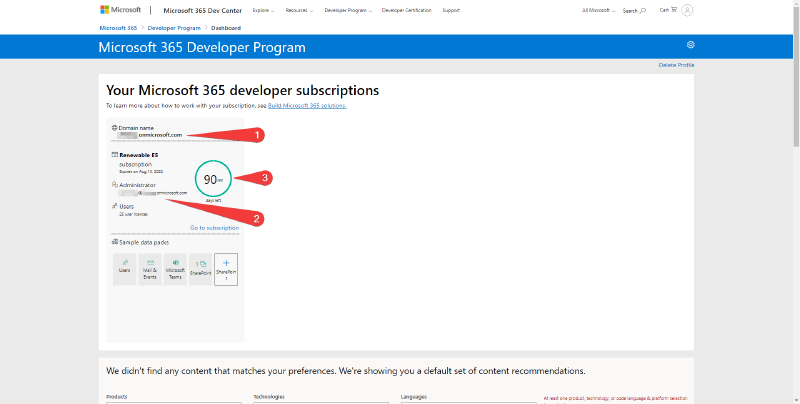Click the Users icon beside Users label
Screen dimensions: 800x404
[x=114, y=206]
